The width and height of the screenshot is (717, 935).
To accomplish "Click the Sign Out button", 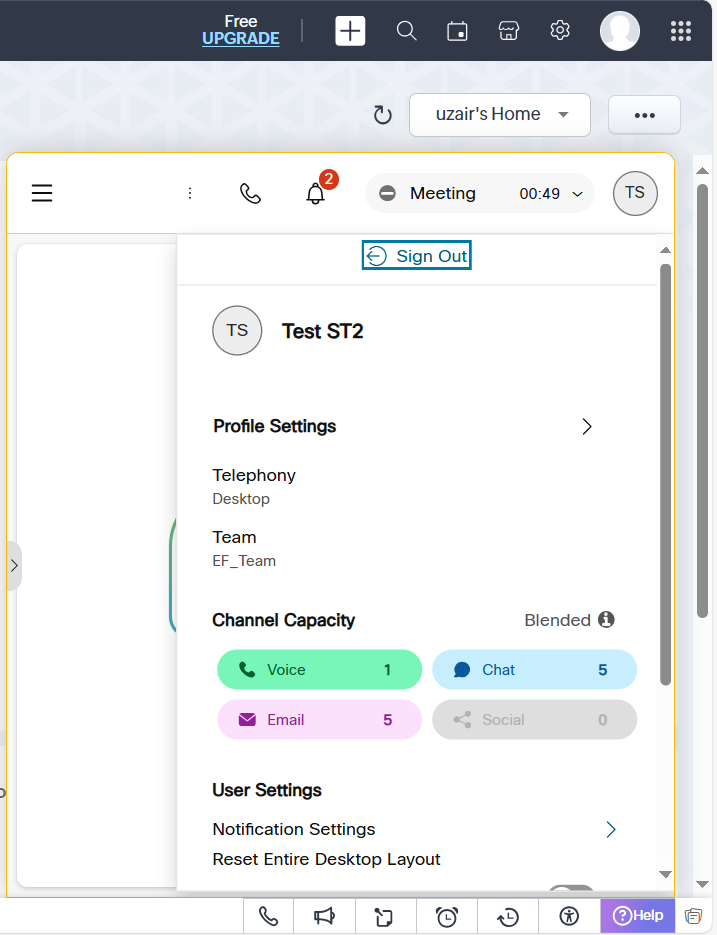I will [x=416, y=256].
